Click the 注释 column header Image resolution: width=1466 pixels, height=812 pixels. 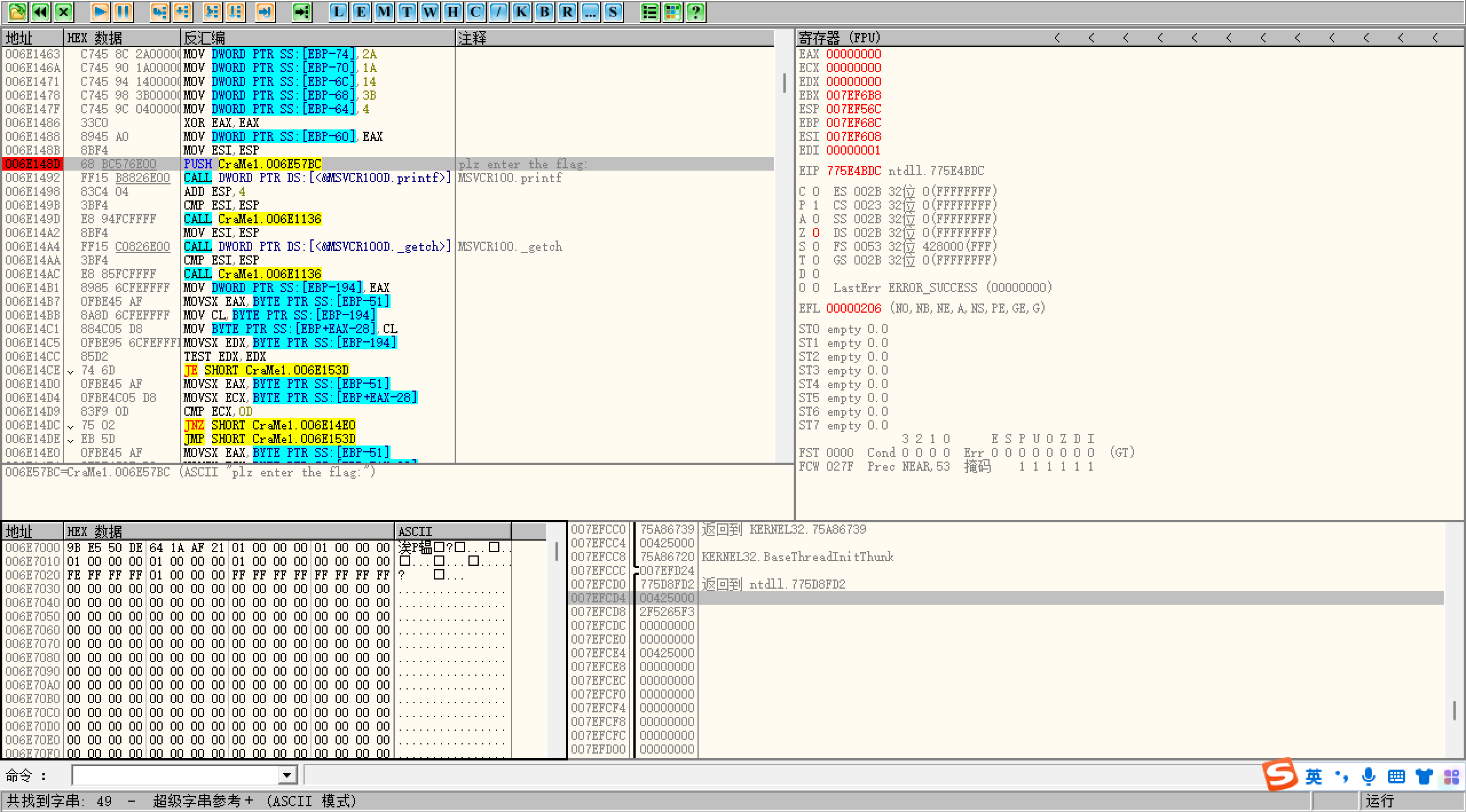(615, 38)
